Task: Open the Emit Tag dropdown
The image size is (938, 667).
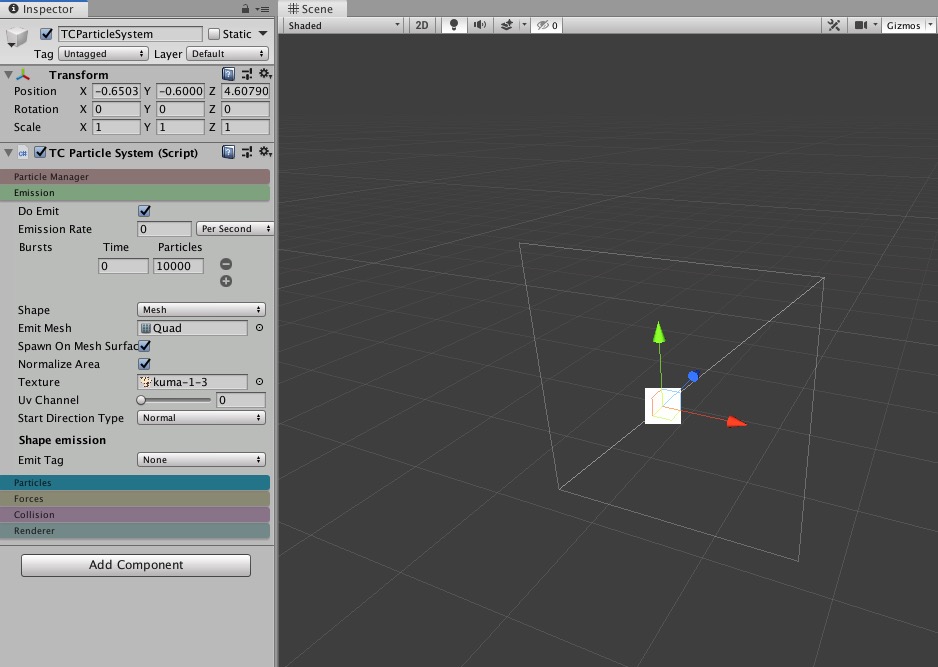Action: tap(201, 459)
